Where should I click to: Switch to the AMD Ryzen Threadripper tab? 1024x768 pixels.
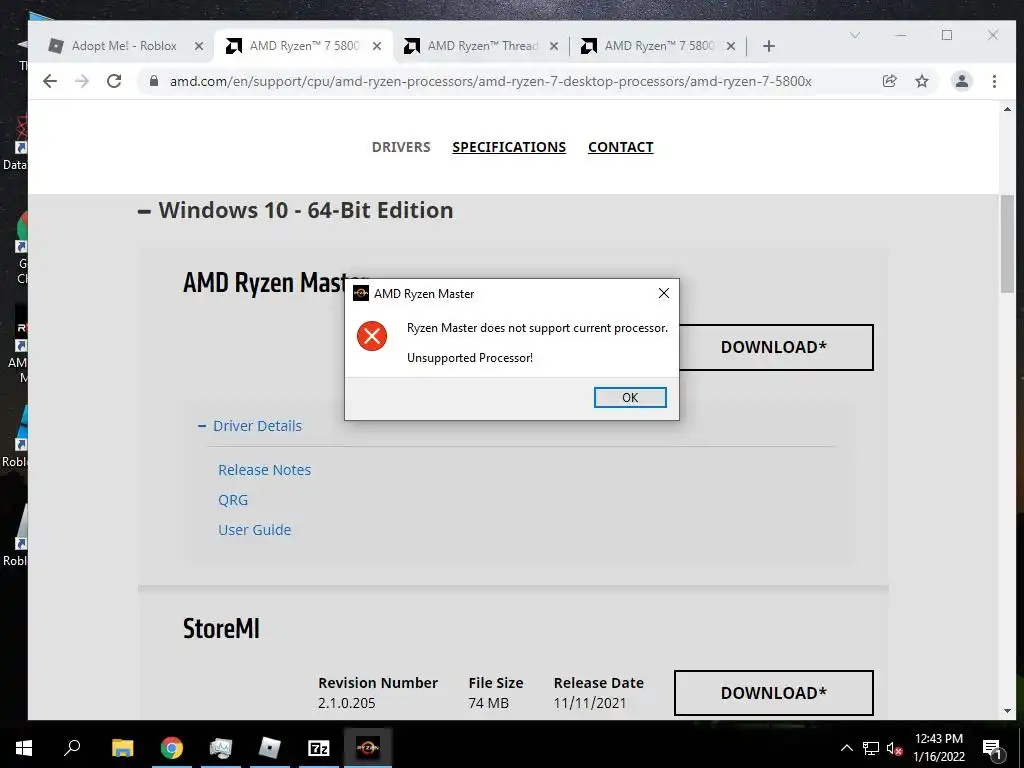[x=482, y=46]
